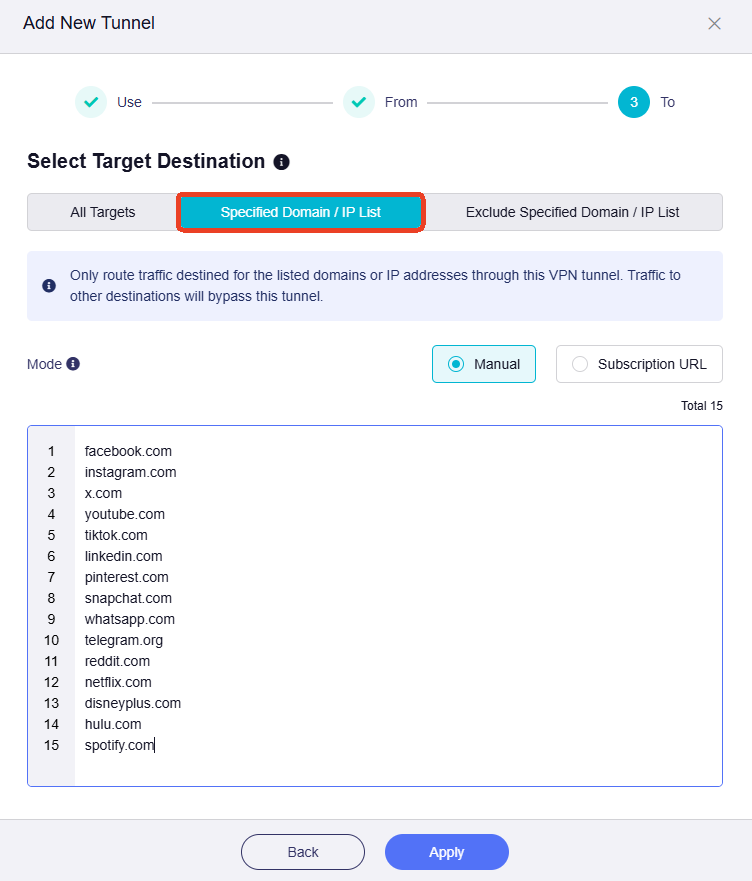Click the green checkmark on the From step
Viewport: 752px width, 881px height.
[x=358, y=102]
